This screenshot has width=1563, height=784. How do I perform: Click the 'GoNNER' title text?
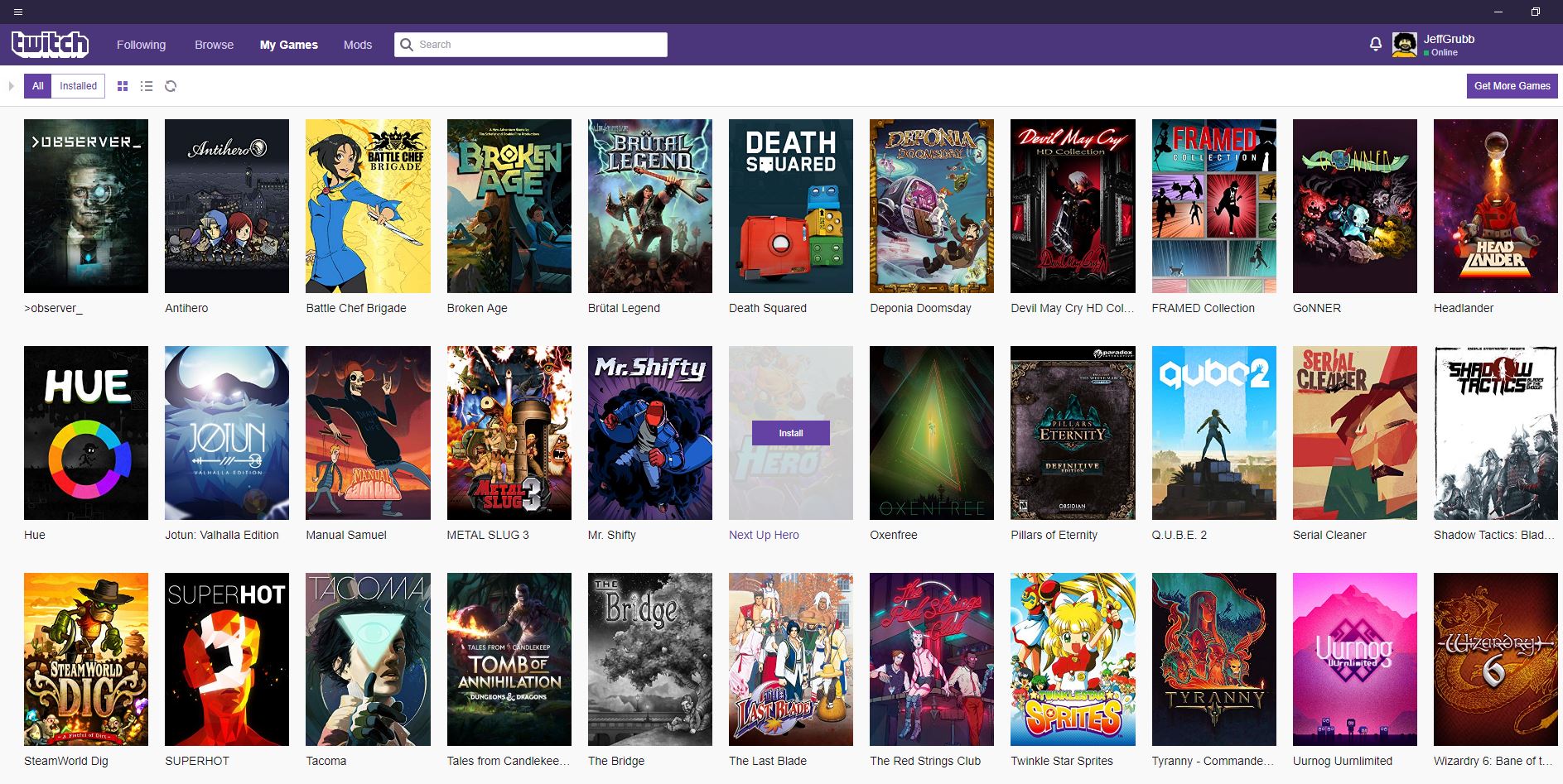(1317, 308)
